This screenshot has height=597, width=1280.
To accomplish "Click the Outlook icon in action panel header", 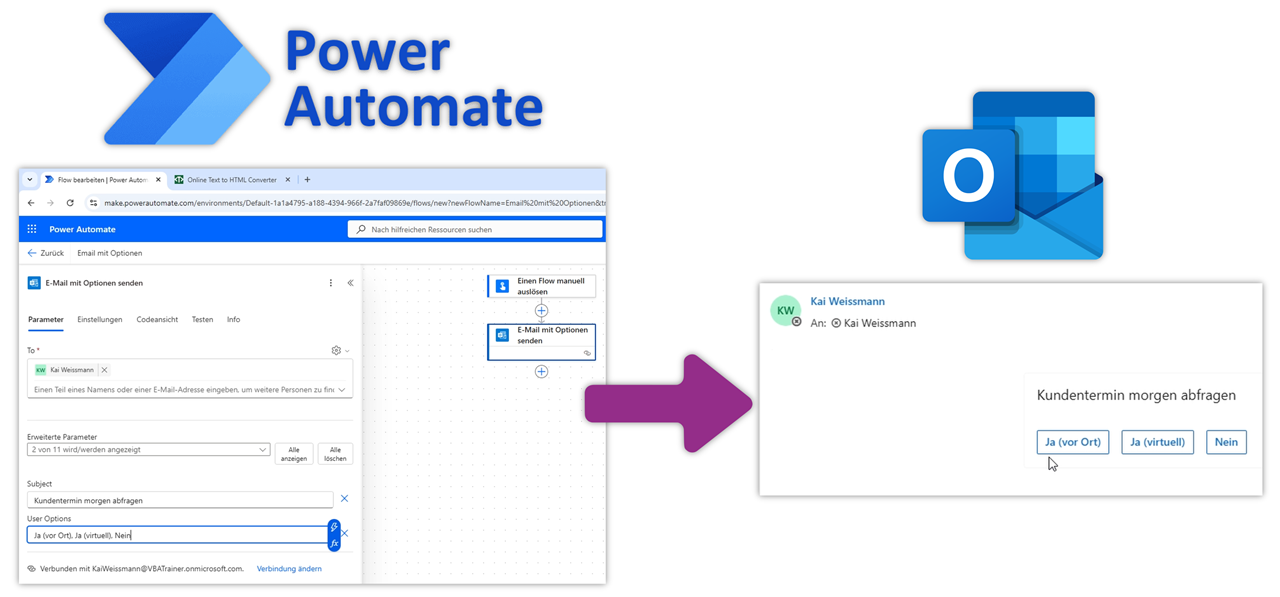I will point(34,283).
